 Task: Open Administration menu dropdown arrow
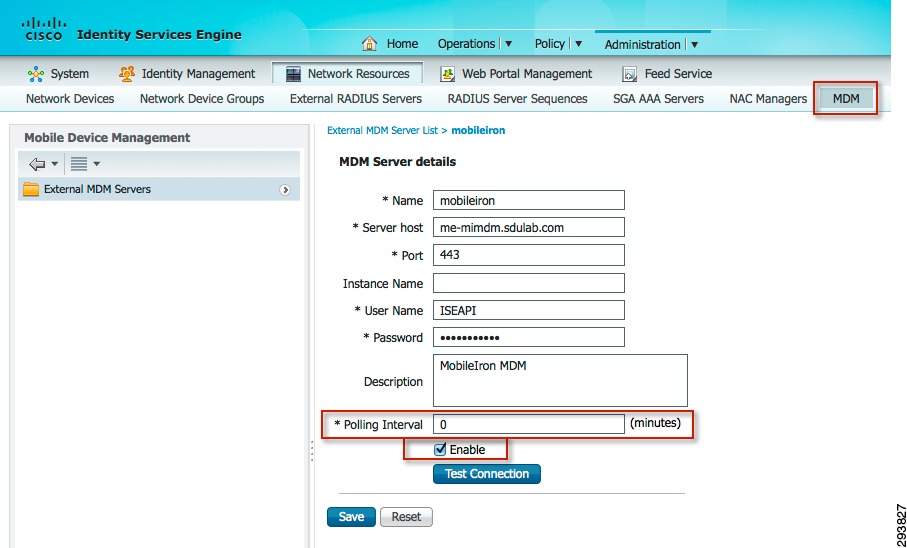[x=695, y=45]
